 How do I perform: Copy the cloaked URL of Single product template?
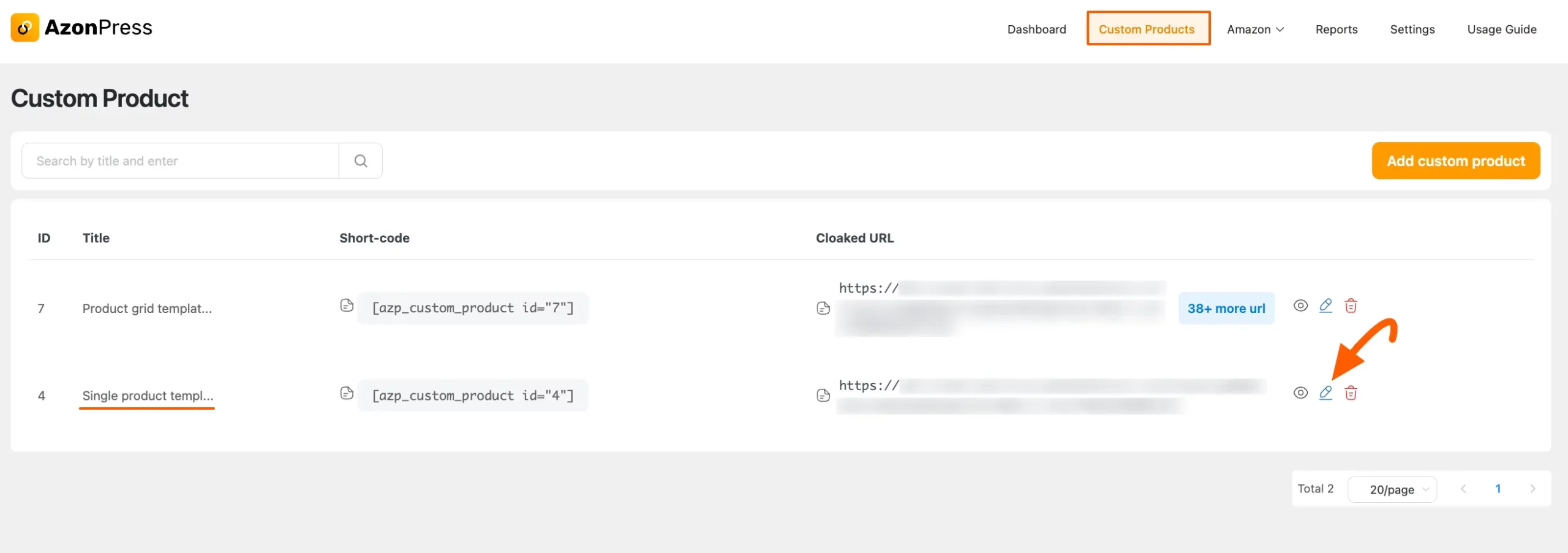coord(823,395)
